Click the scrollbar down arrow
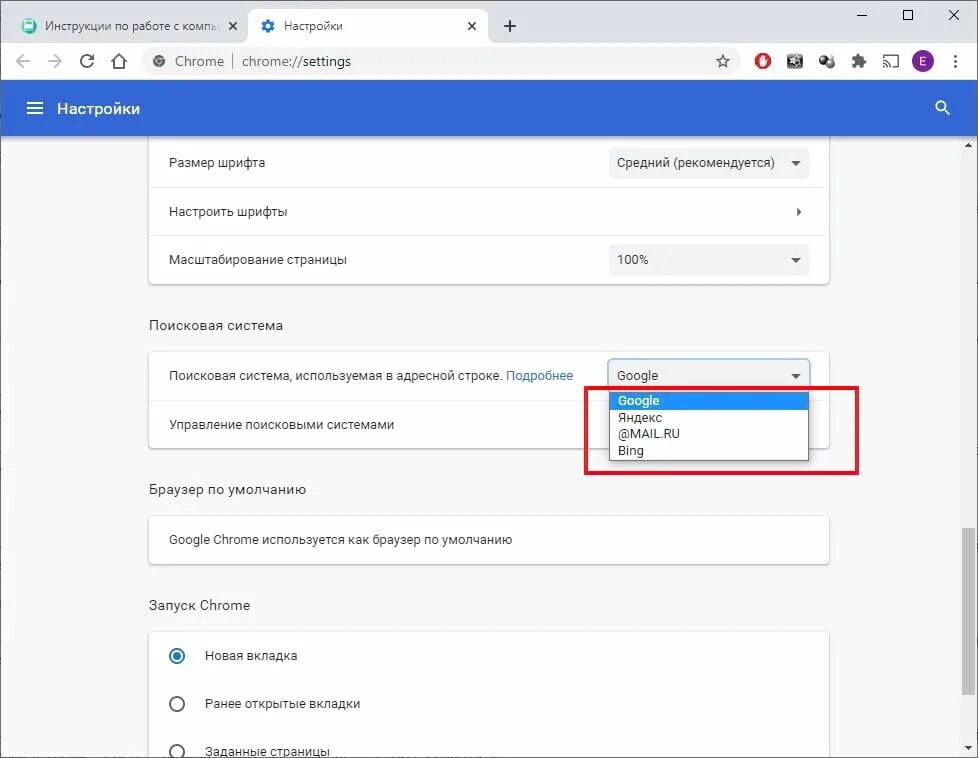The width and height of the screenshot is (978, 758). (968, 747)
